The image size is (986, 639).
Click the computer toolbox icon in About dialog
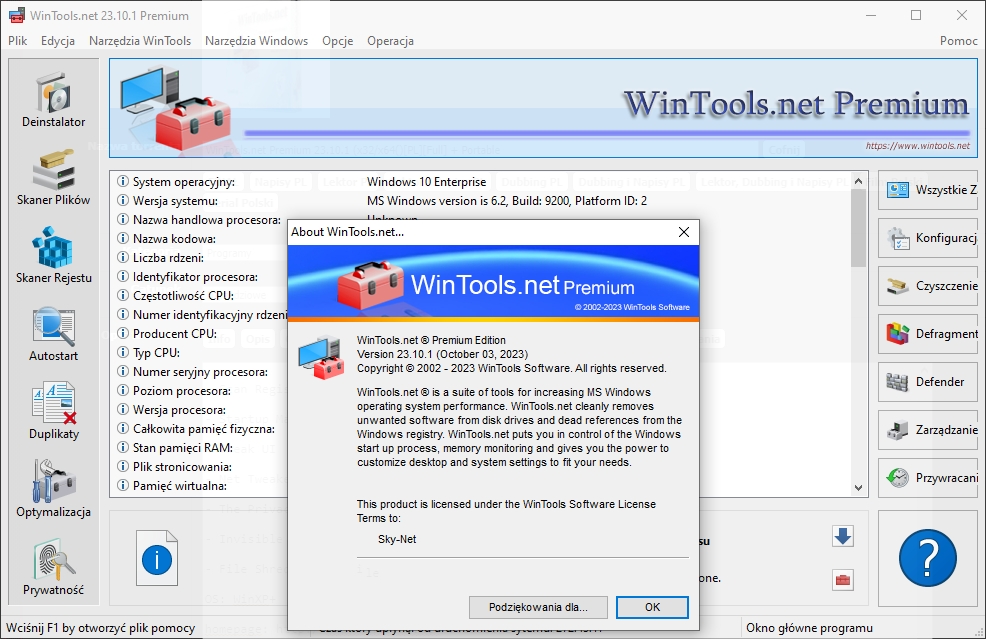pyautogui.click(x=321, y=358)
